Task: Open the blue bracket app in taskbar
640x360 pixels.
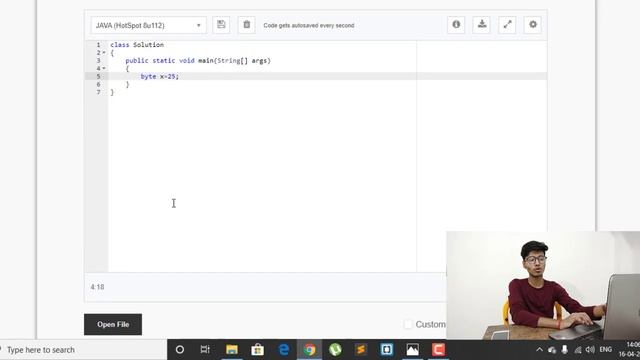Action: point(387,350)
